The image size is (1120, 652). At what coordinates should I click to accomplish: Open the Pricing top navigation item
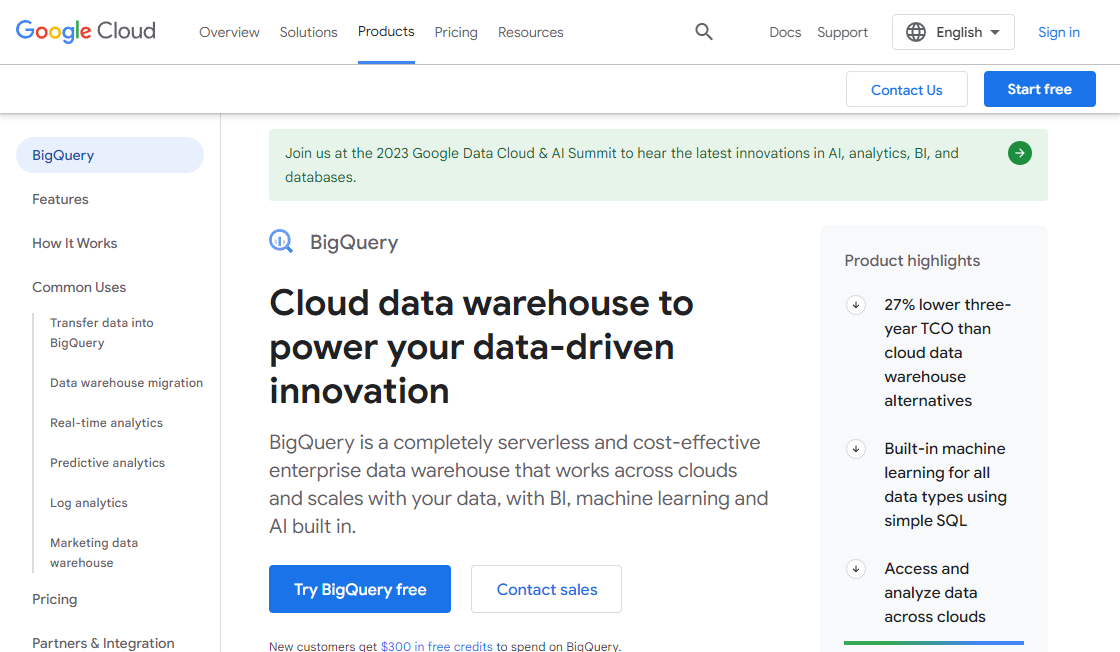click(456, 32)
